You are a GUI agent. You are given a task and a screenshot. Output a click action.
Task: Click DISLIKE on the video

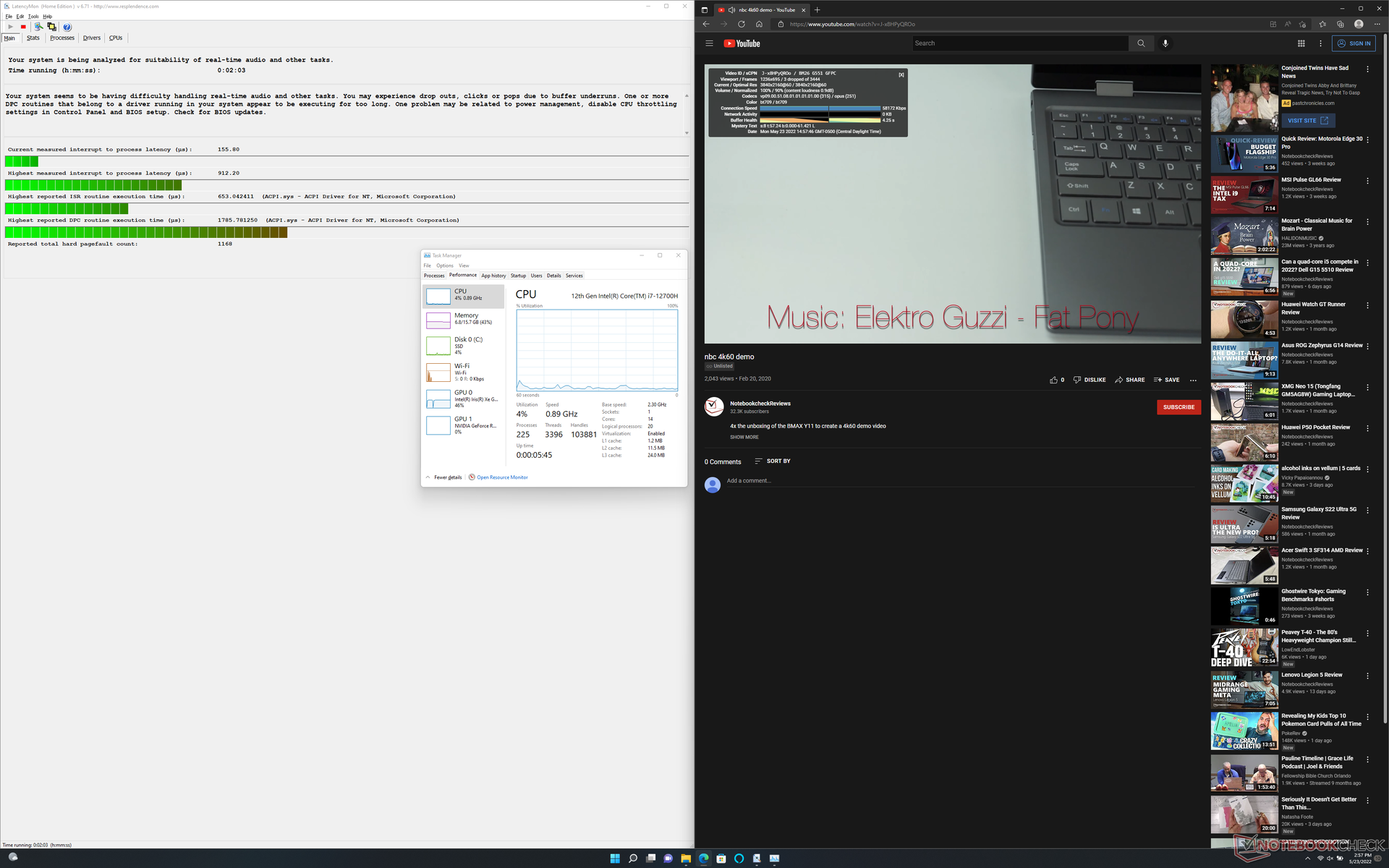tap(1089, 380)
